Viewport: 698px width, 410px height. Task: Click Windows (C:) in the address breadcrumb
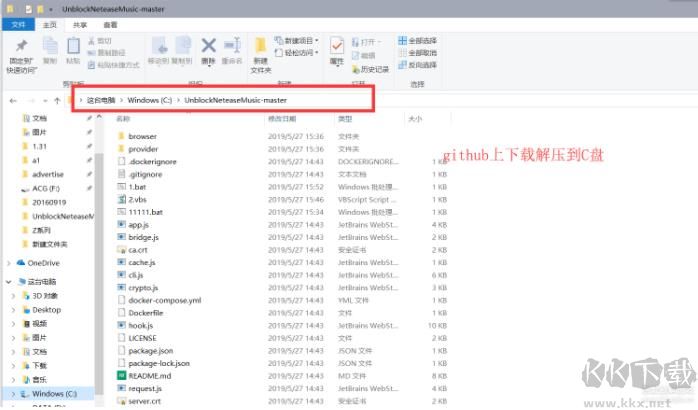[x=150, y=101]
